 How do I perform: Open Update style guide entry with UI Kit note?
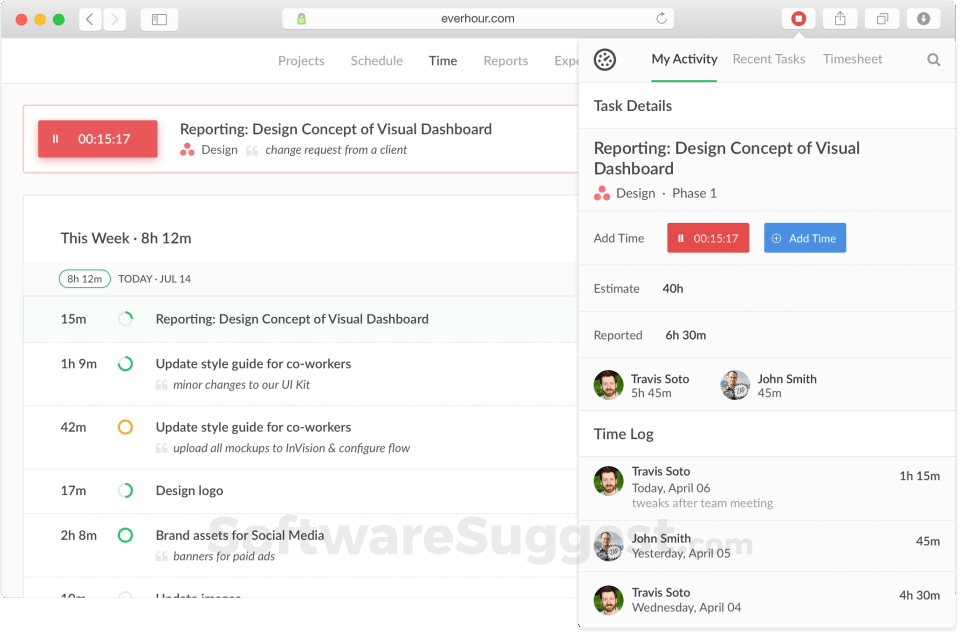(301, 373)
